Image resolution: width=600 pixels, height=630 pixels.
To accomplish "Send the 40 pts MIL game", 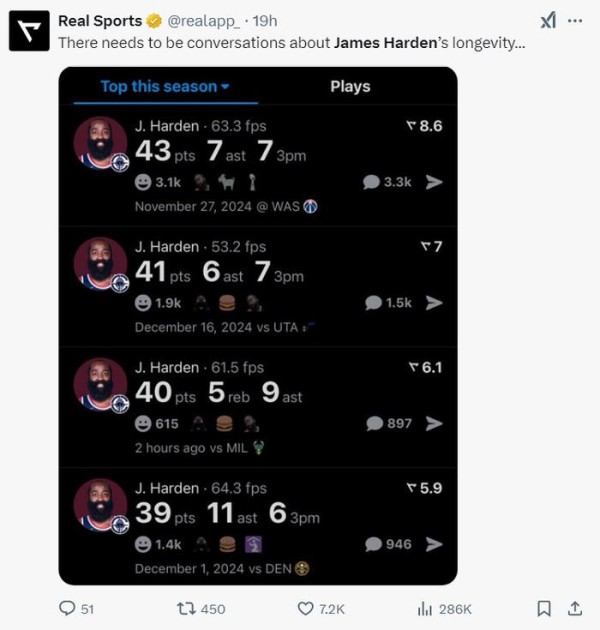I will pyautogui.click(x=434, y=423).
